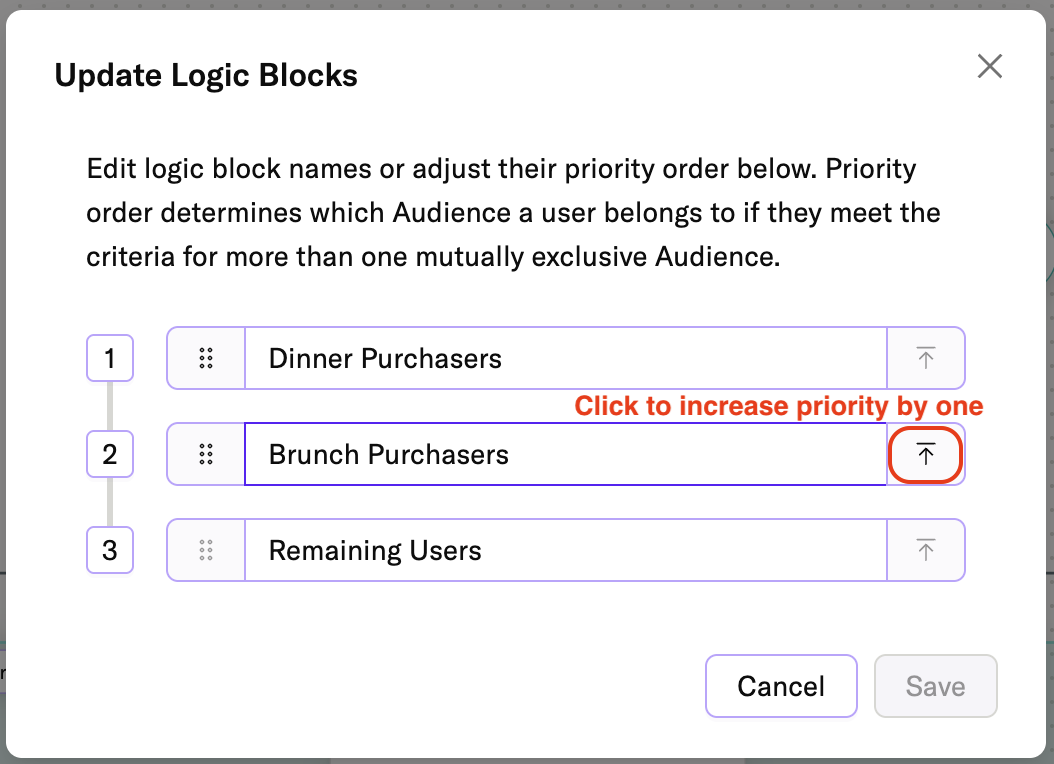Click the connector line between badges 1 and 2
1054x764 pixels.
point(110,406)
